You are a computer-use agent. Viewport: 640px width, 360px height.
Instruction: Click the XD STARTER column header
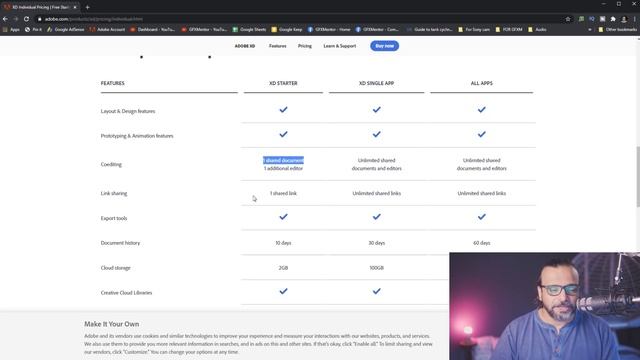(x=283, y=83)
